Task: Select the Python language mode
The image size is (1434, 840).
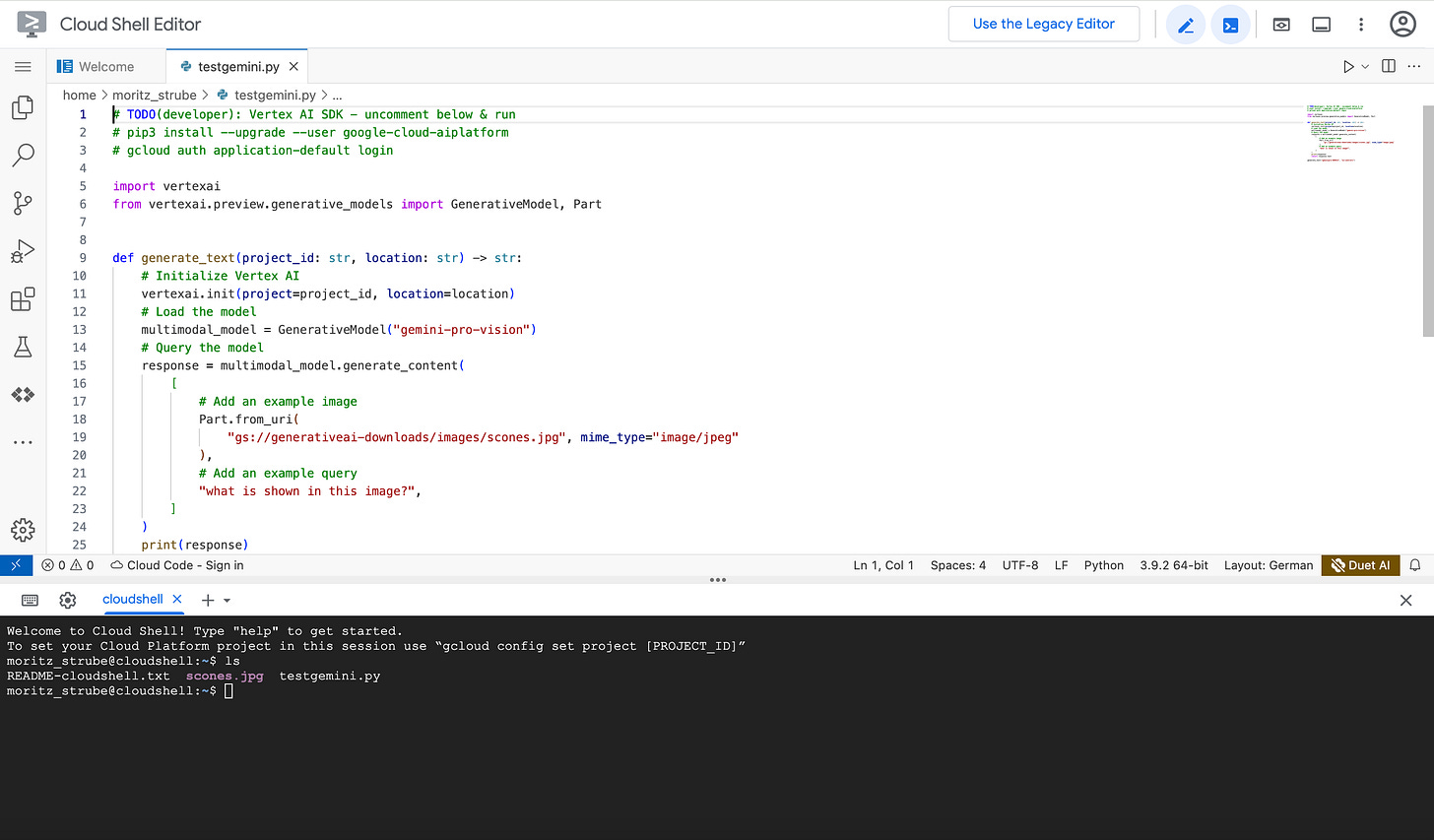Action: click(1104, 565)
